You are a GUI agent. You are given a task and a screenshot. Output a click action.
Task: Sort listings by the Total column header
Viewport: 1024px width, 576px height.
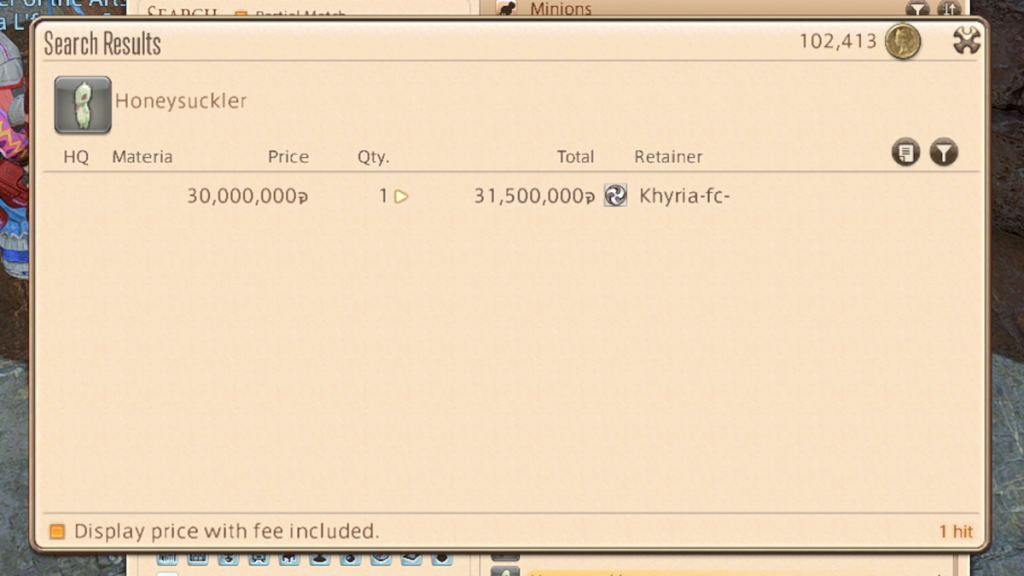tap(575, 157)
